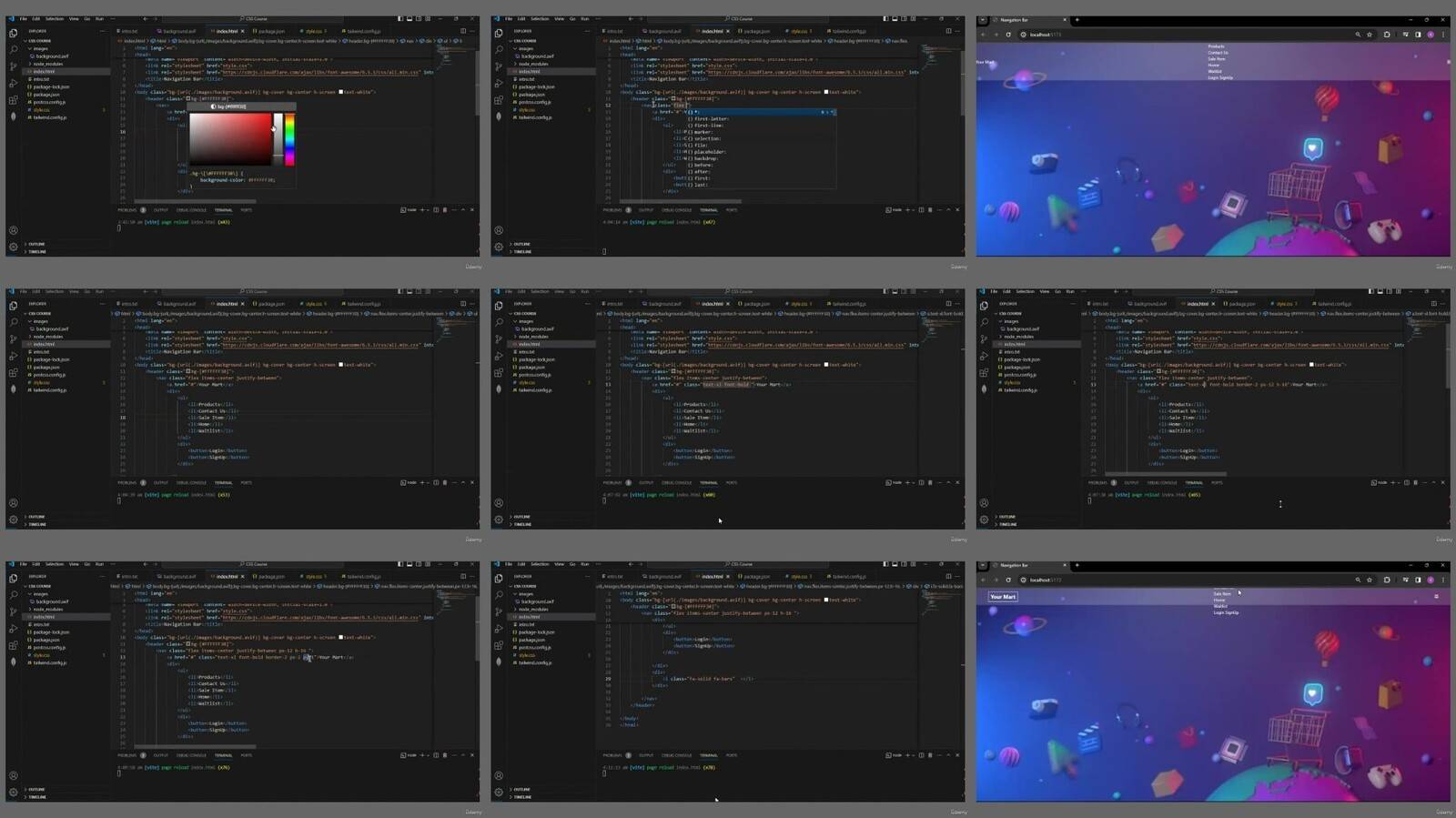
Task: Open Manage gear in color-picker VS Code frame
Action: (x=13, y=247)
